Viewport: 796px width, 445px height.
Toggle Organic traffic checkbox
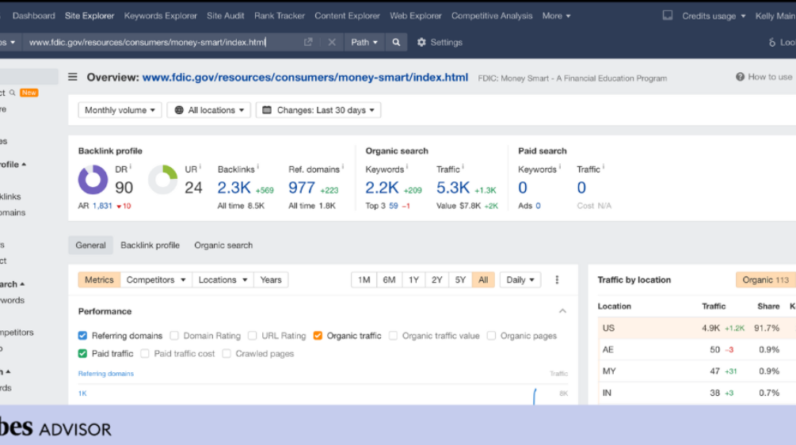[318, 335]
